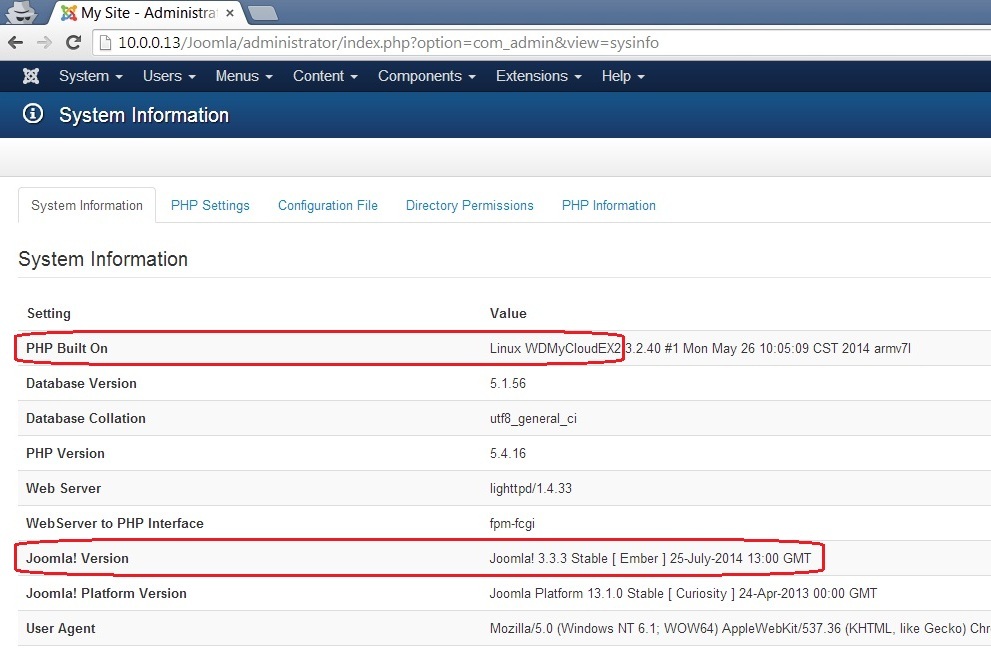991x649 pixels.
Task: Click the page icon in the address bar
Action: click(x=106, y=42)
